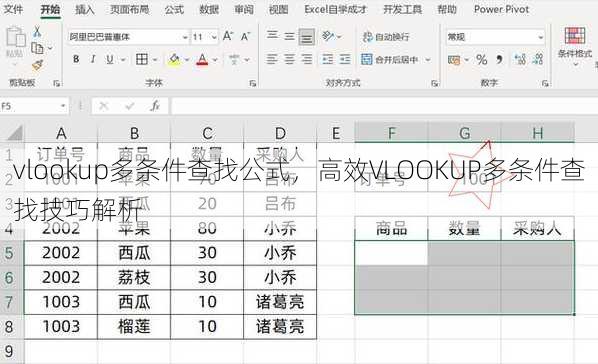Click the formula bar Enter checkmark
Image resolution: width=598 pixels, height=364 pixels.
(130, 106)
